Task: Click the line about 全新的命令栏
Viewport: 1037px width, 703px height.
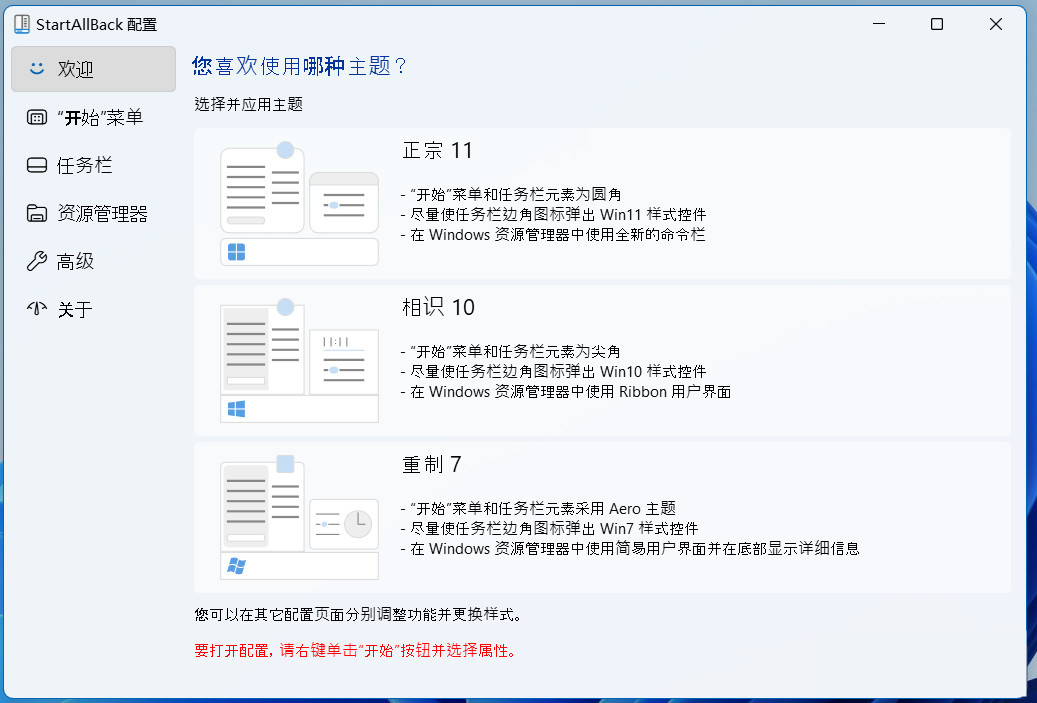Action: click(554, 235)
